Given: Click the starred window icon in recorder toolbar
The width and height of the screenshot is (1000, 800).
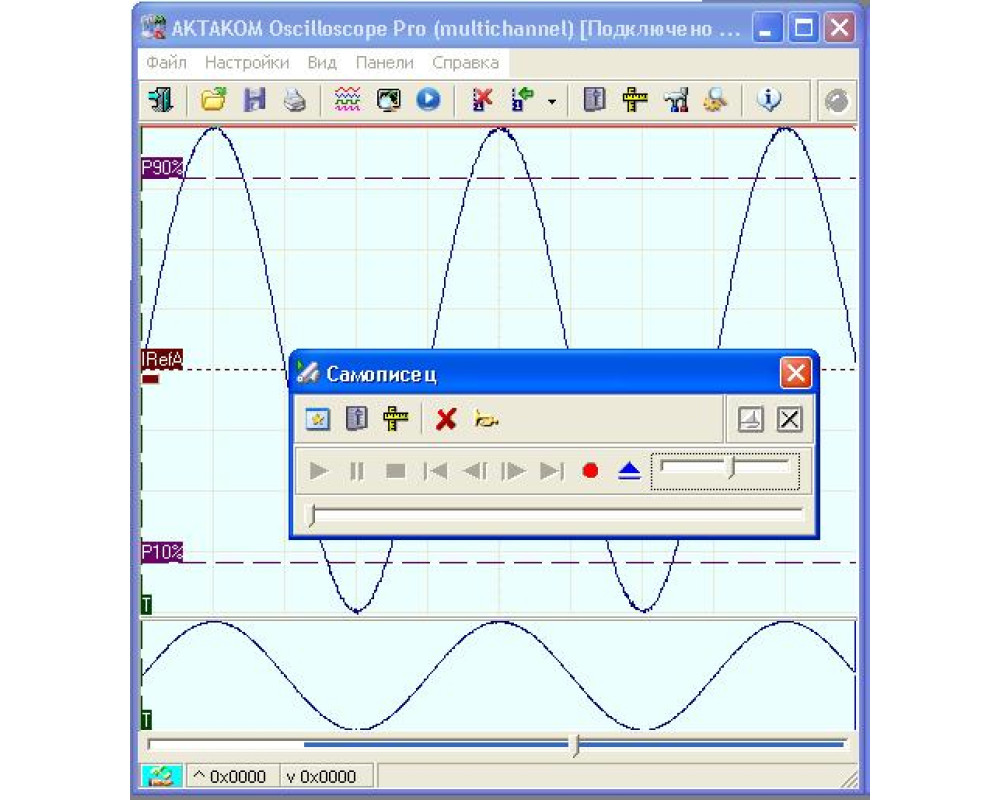Looking at the screenshot, I should (317, 420).
